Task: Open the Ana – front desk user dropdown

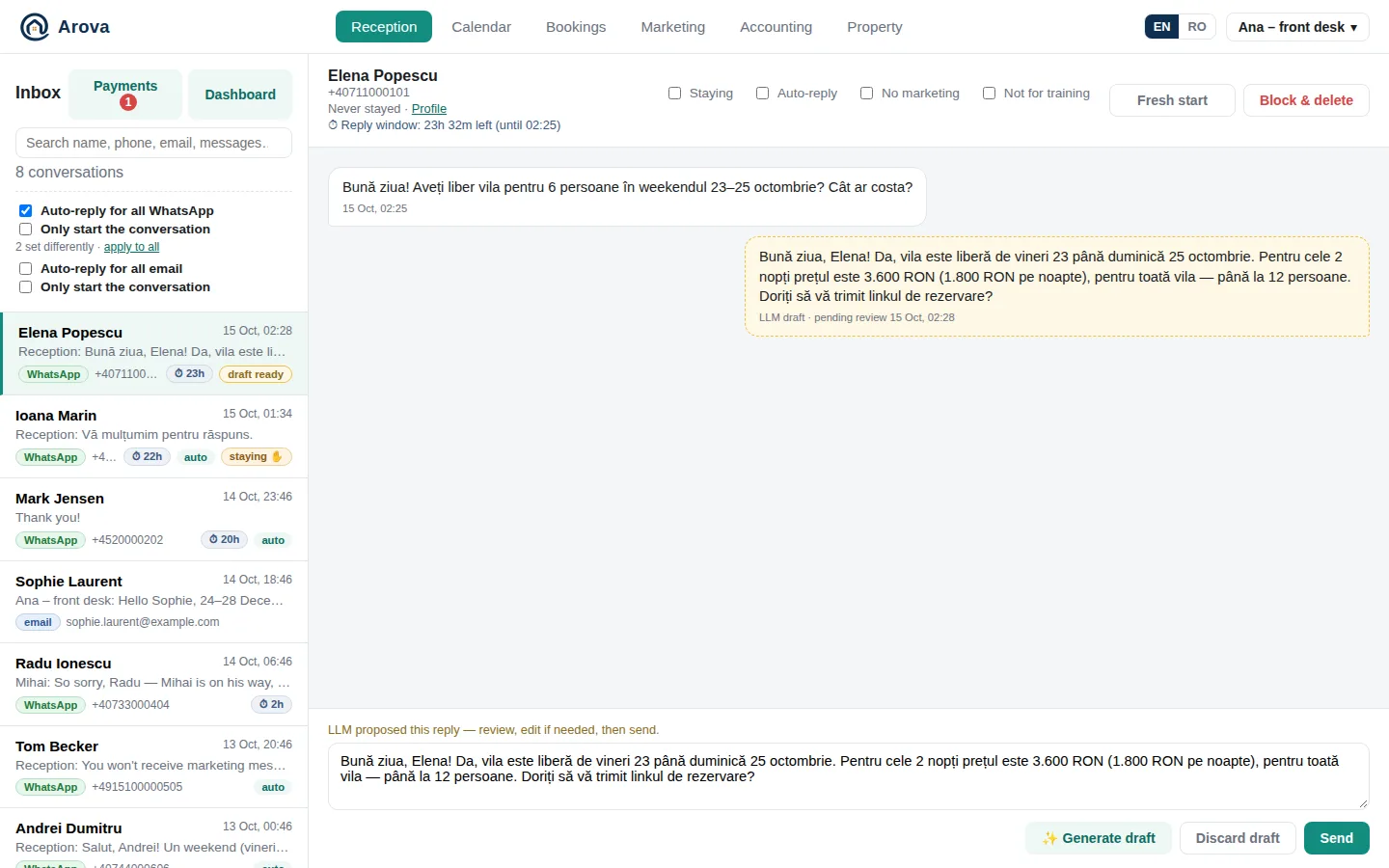Action: coord(1297,27)
